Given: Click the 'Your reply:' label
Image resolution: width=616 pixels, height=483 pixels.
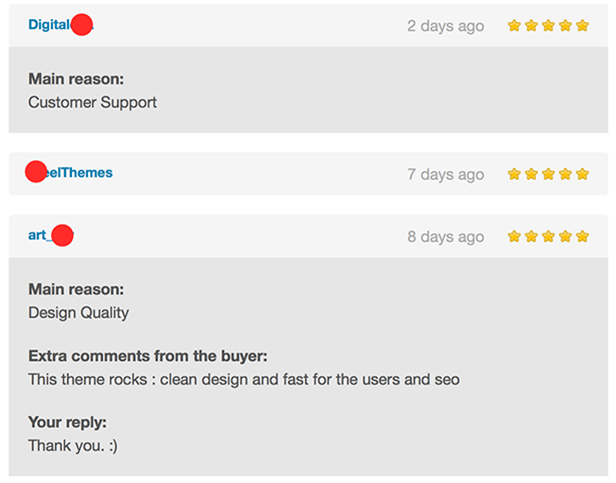Looking at the screenshot, I should 67,422.
